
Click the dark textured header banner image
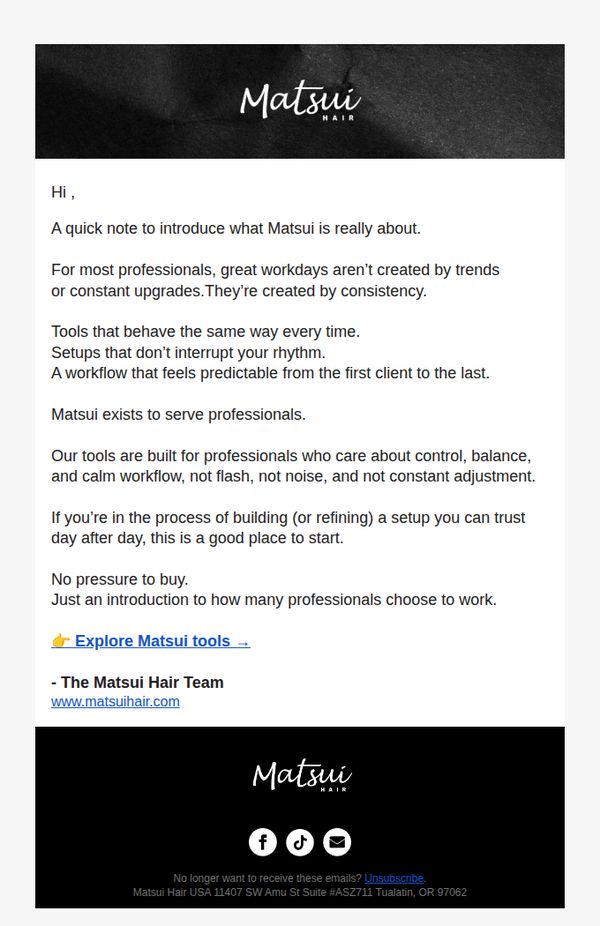tap(300, 101)
